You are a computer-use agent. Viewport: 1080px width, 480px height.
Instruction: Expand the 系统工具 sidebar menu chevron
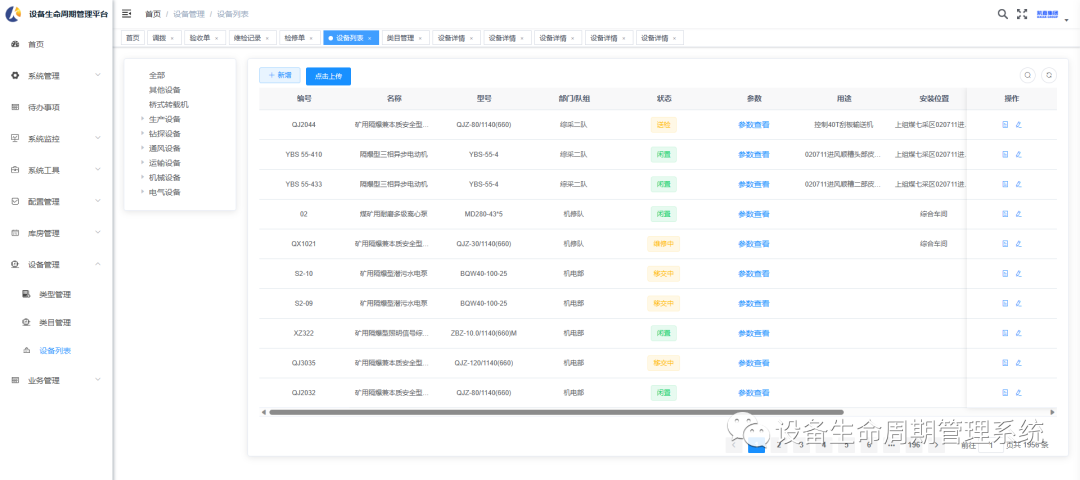(98, 170)
